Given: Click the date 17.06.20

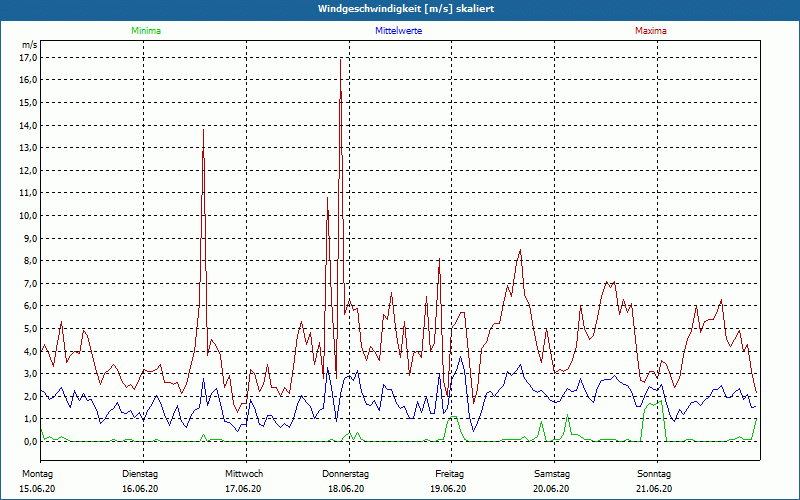Looking at the screenshot, I should [243, 489].
